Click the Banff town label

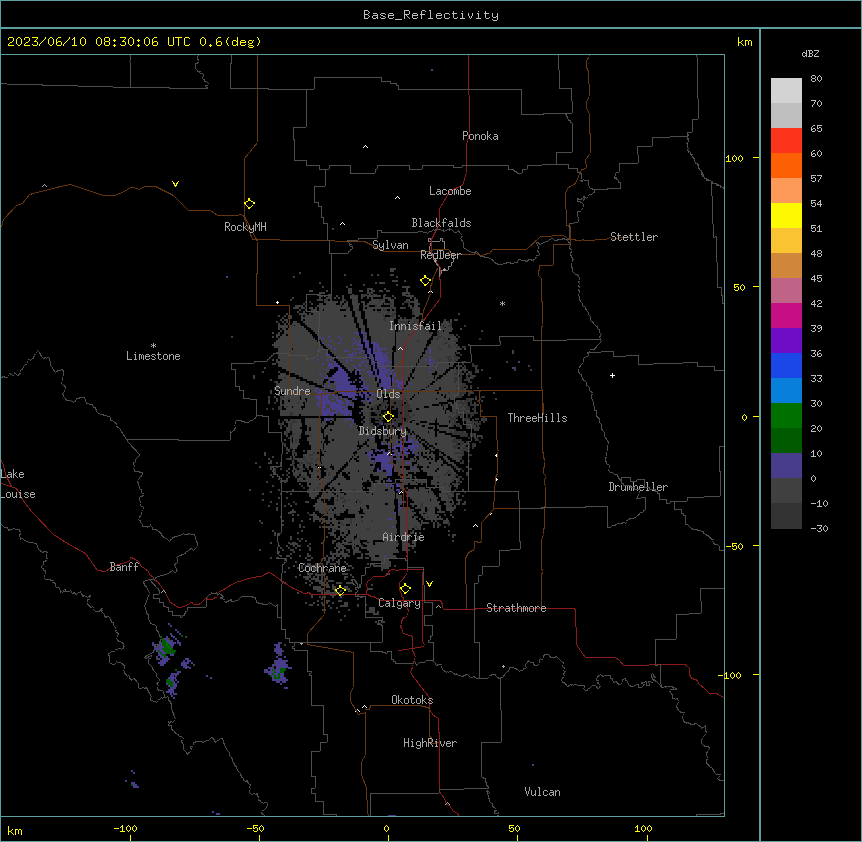tap(124, 567)
